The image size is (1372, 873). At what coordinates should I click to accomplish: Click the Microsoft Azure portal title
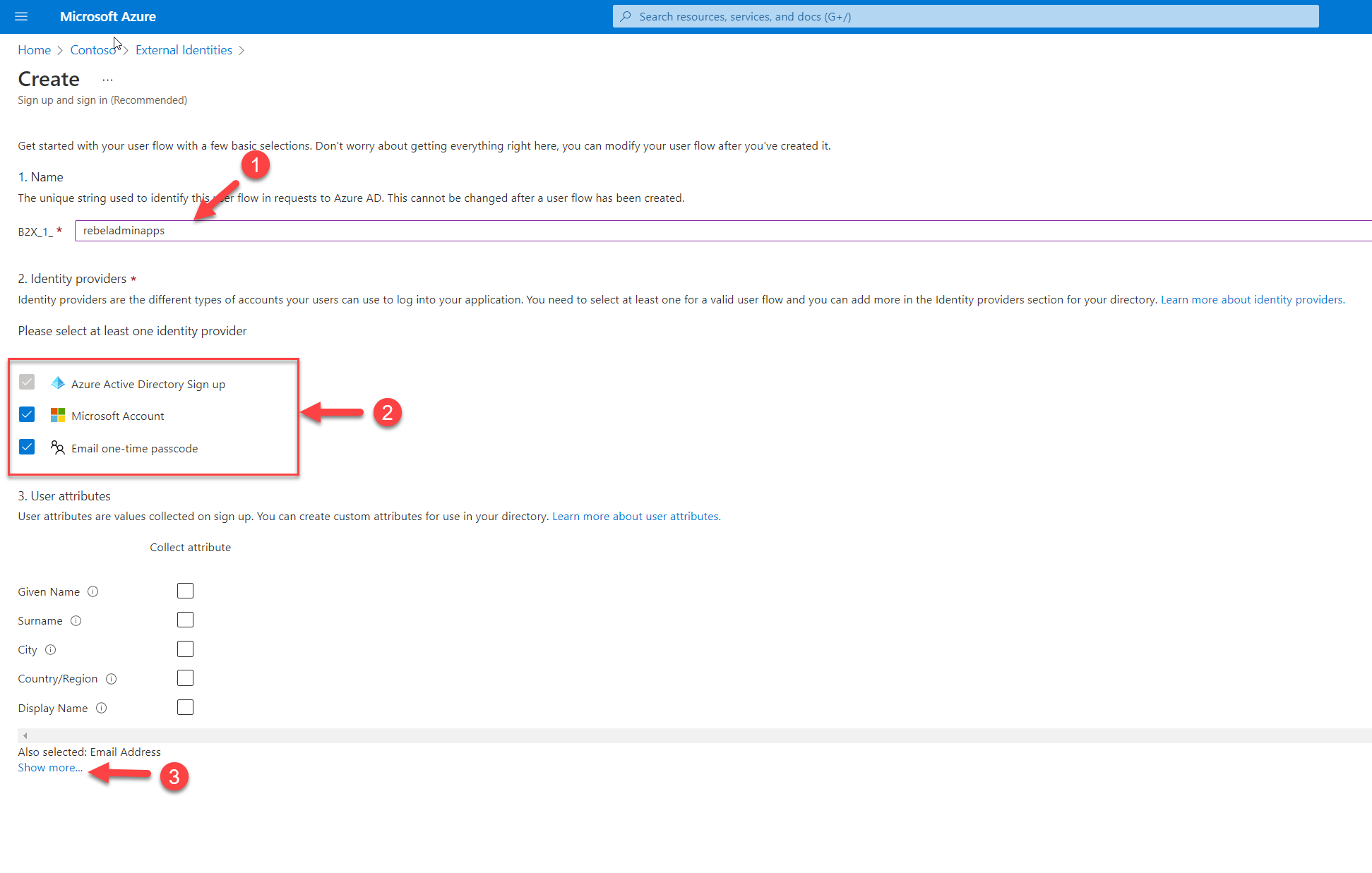point(108,16)
